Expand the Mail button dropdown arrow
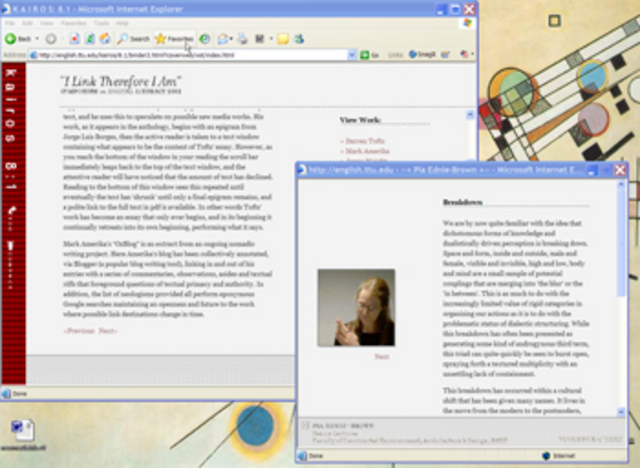Image resolution: width=640 pixels, height=468 pixels. (x=231, y=39)
